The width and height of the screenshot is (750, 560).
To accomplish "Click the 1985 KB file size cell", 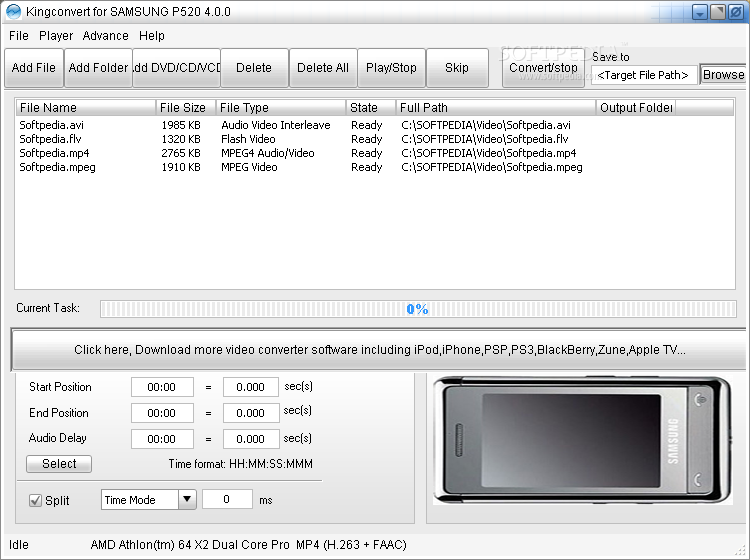I will (x=181, y=125).
